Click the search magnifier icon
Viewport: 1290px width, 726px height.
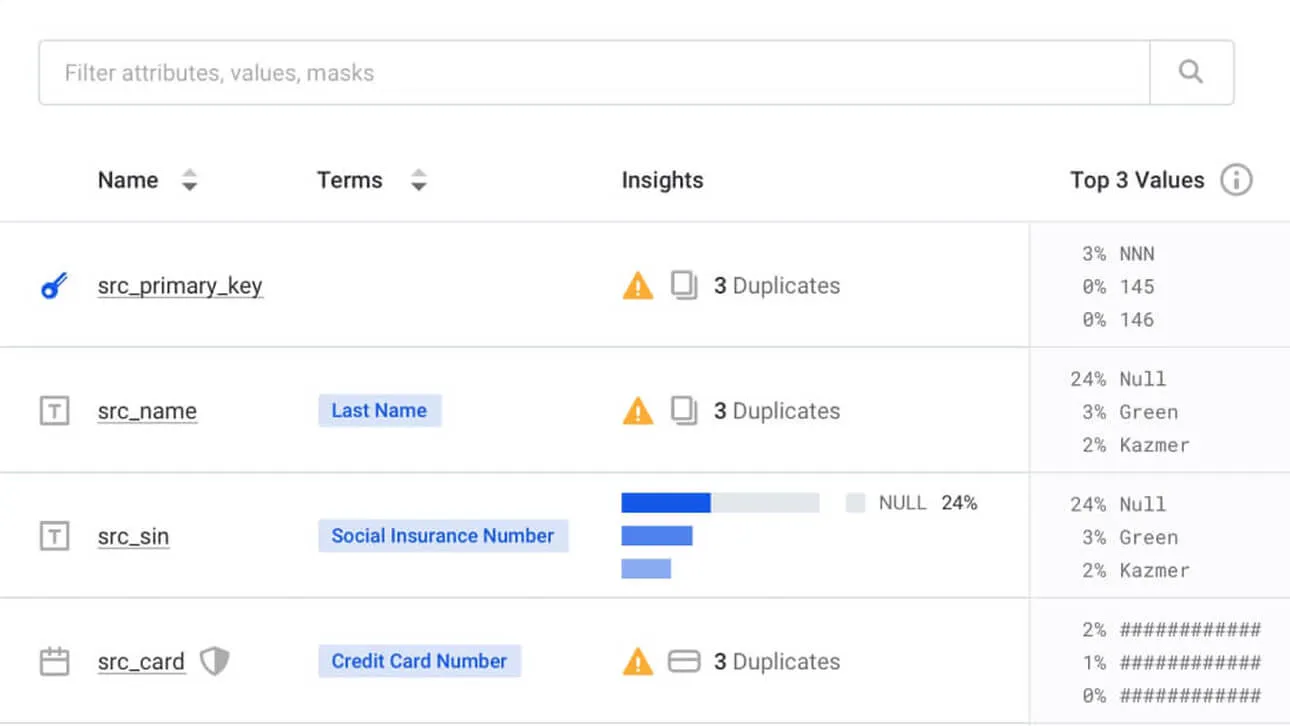point(1190,72)
